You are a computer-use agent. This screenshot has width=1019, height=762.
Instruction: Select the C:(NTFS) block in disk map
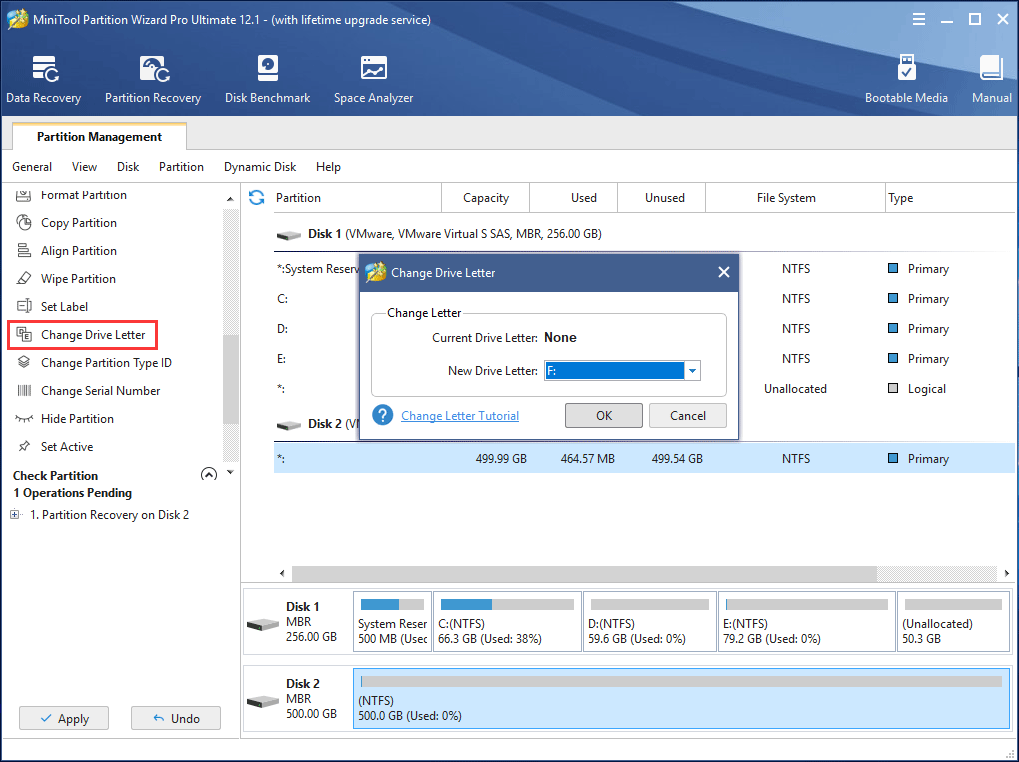pos(507,622)
